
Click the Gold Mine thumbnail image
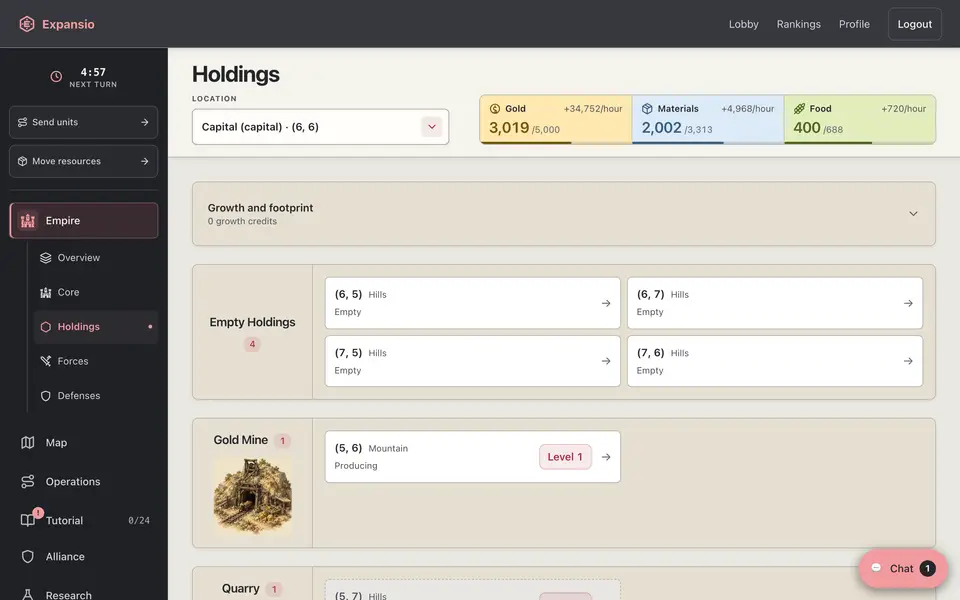click(252, 496)
